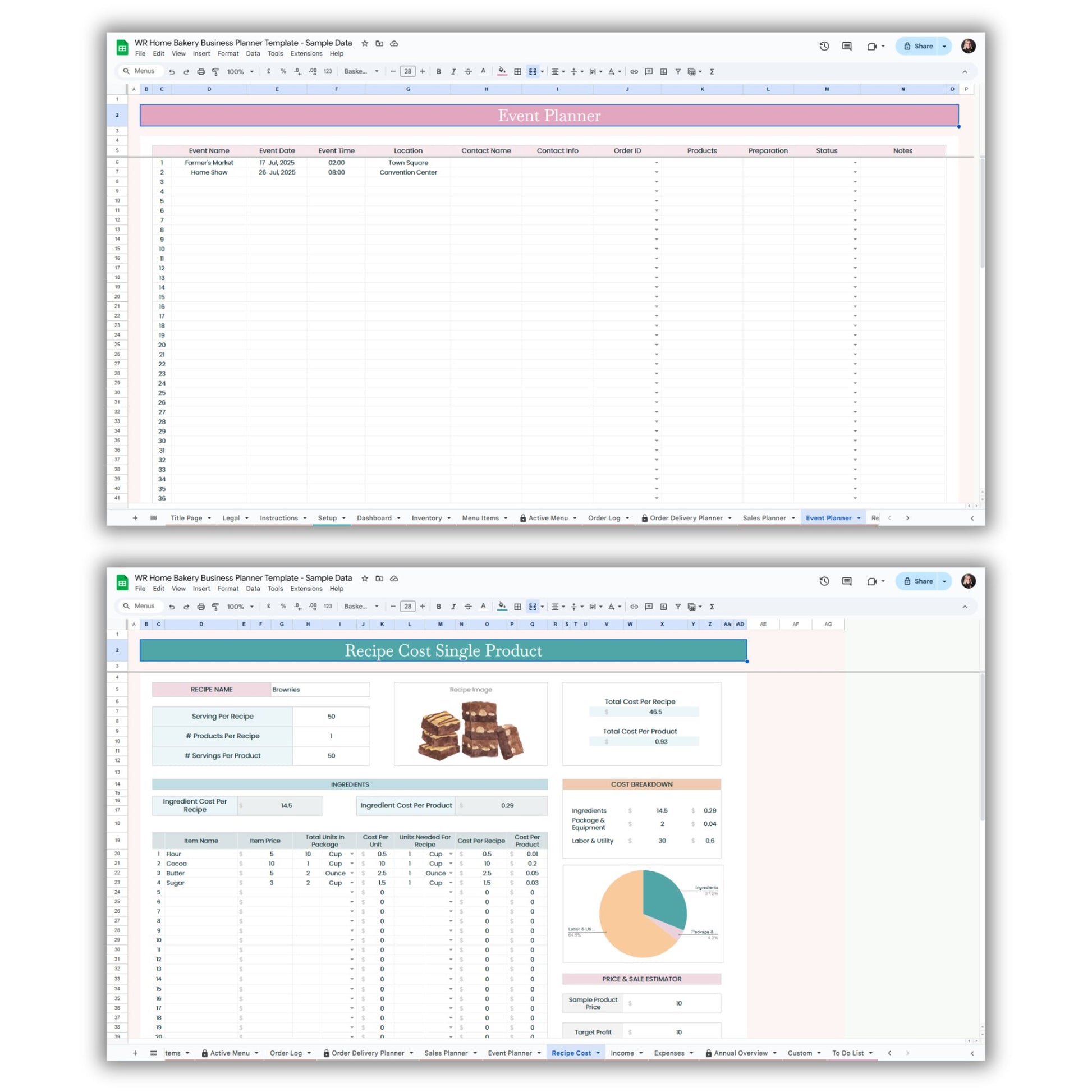Image resolution: width=1092 pixels, height=1092 pixels.
Task: Toggle italic in Recipe Cost window toolbar
Action: 453,607
